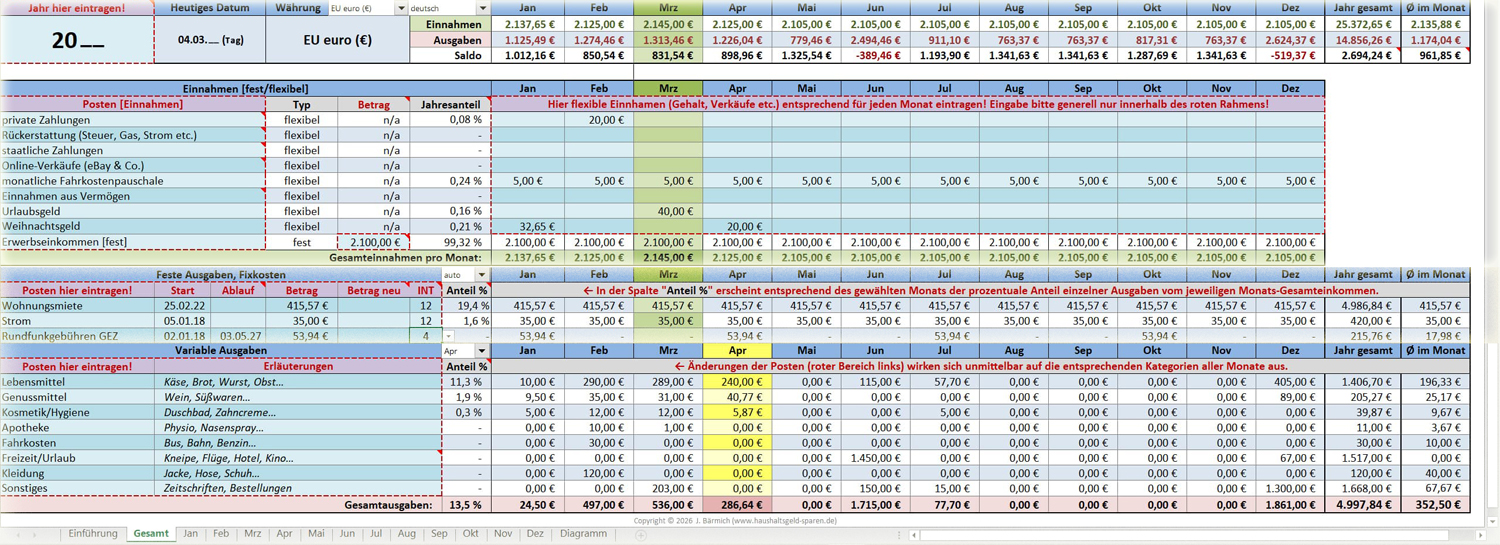Select the Lebensmittel April value '240,00 €'

point(737,382)
